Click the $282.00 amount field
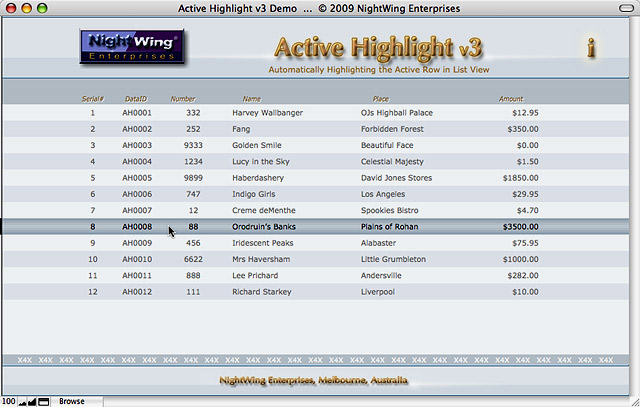This screenshot has width=640, height=407. coord(523,276)
